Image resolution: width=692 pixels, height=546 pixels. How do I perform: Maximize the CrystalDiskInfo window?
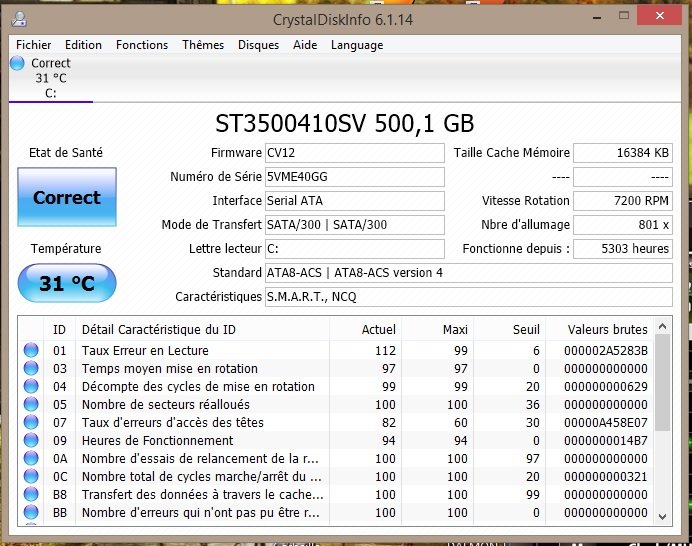[x=624, y=16]
